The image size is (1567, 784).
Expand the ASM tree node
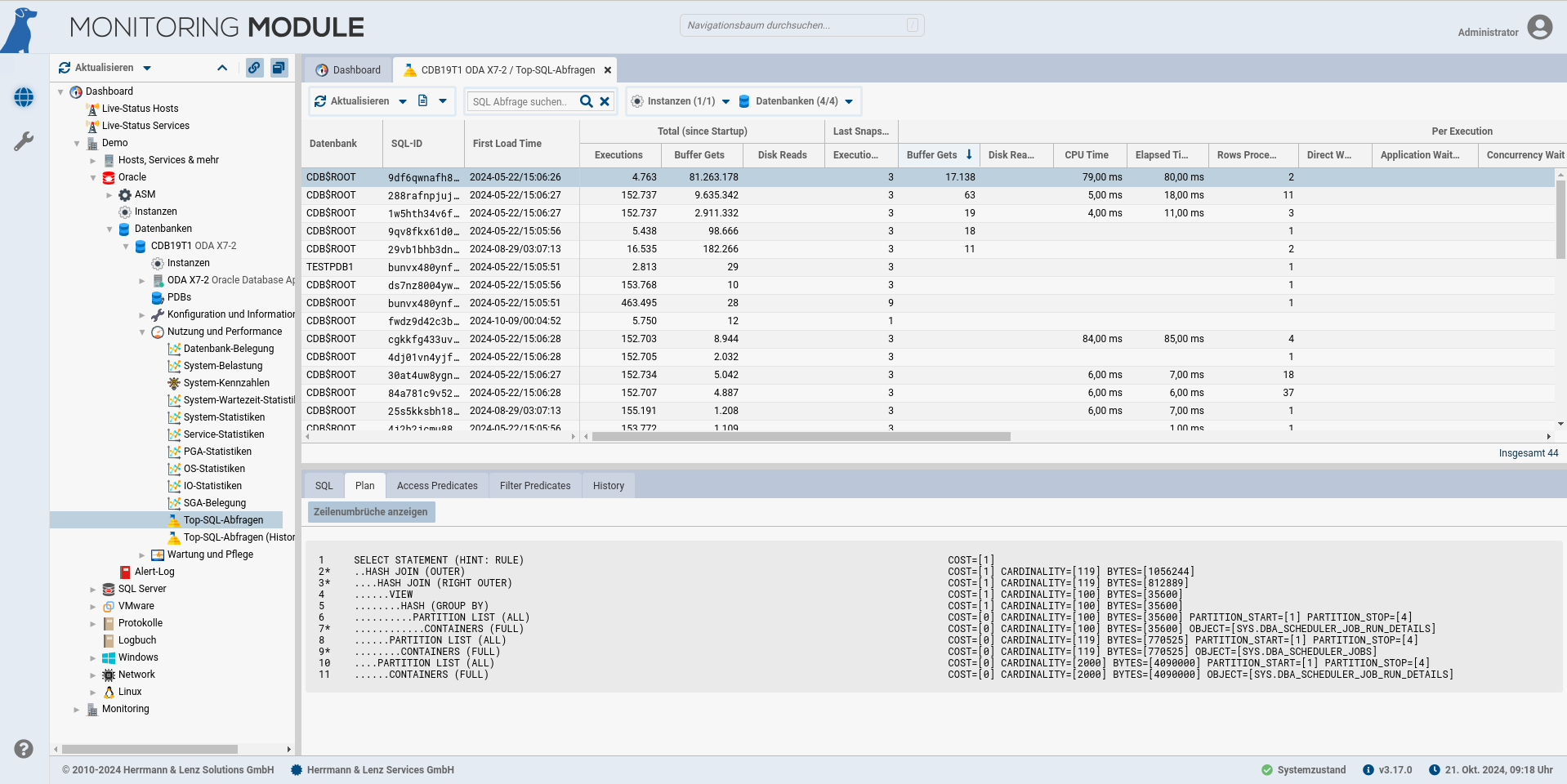point(109,194)
